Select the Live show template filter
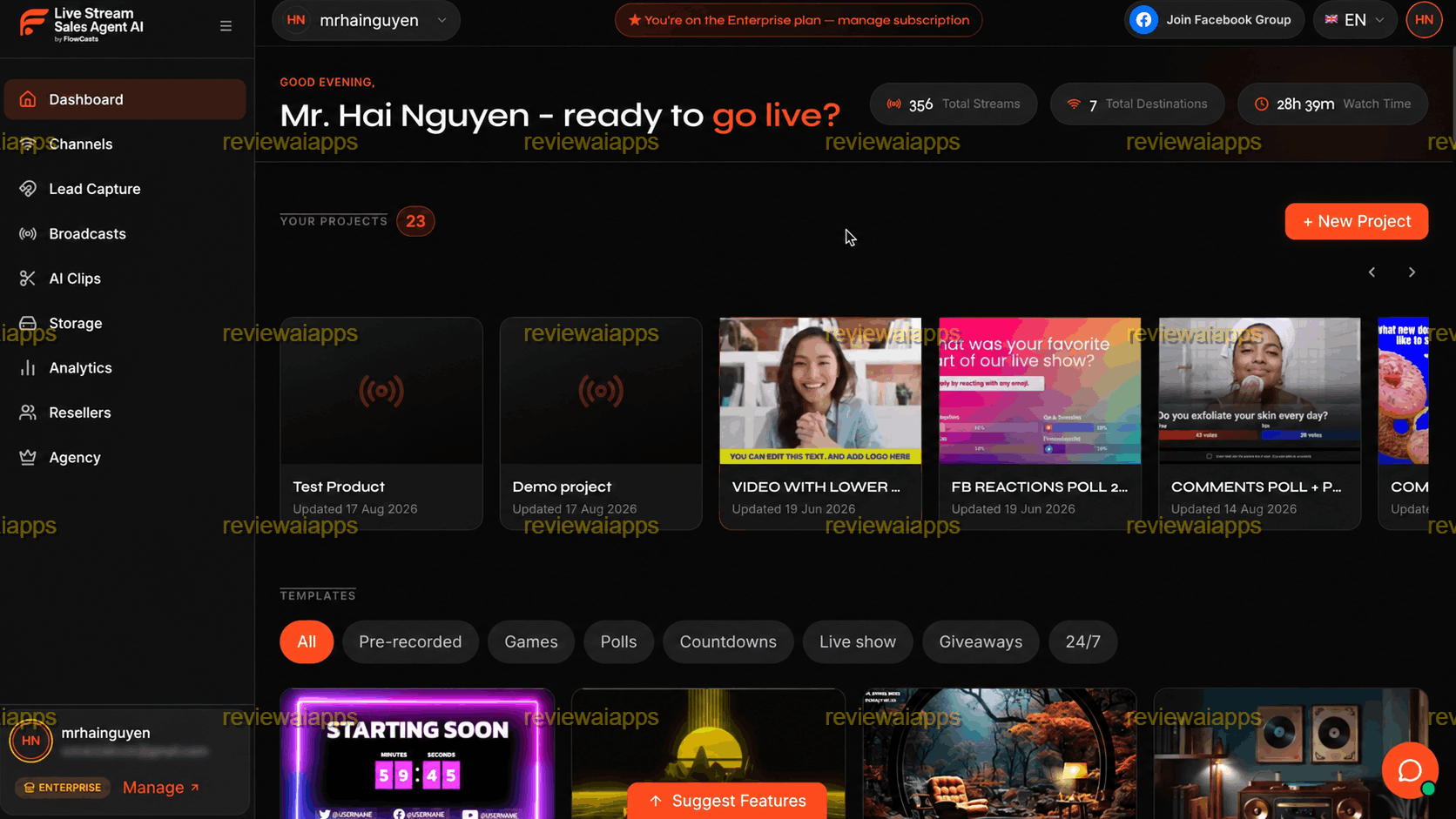Image resolution: width=1456 pixels, height=819 pixels. tap(858, 641)
